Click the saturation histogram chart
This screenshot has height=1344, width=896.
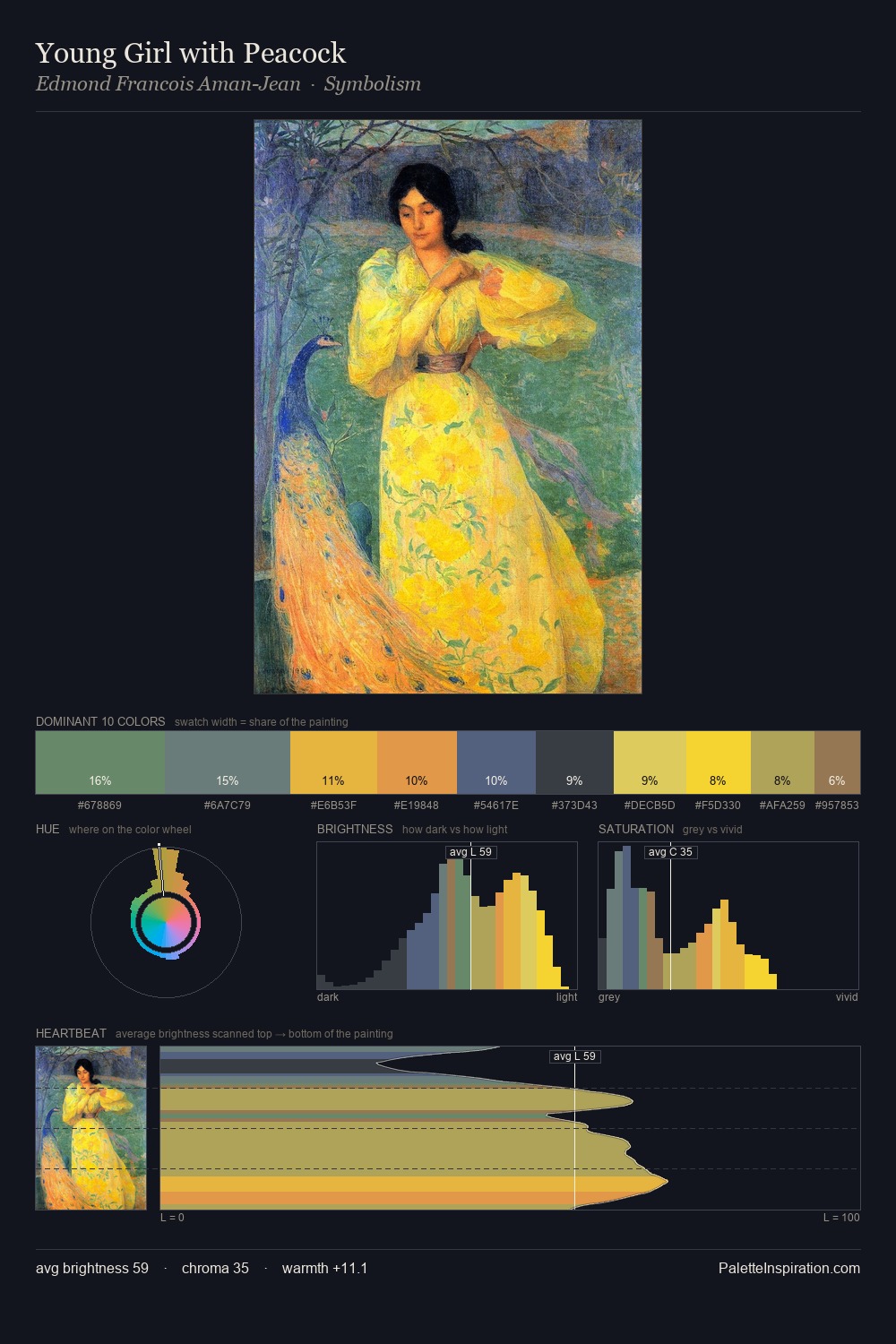[x=728, y=916]
